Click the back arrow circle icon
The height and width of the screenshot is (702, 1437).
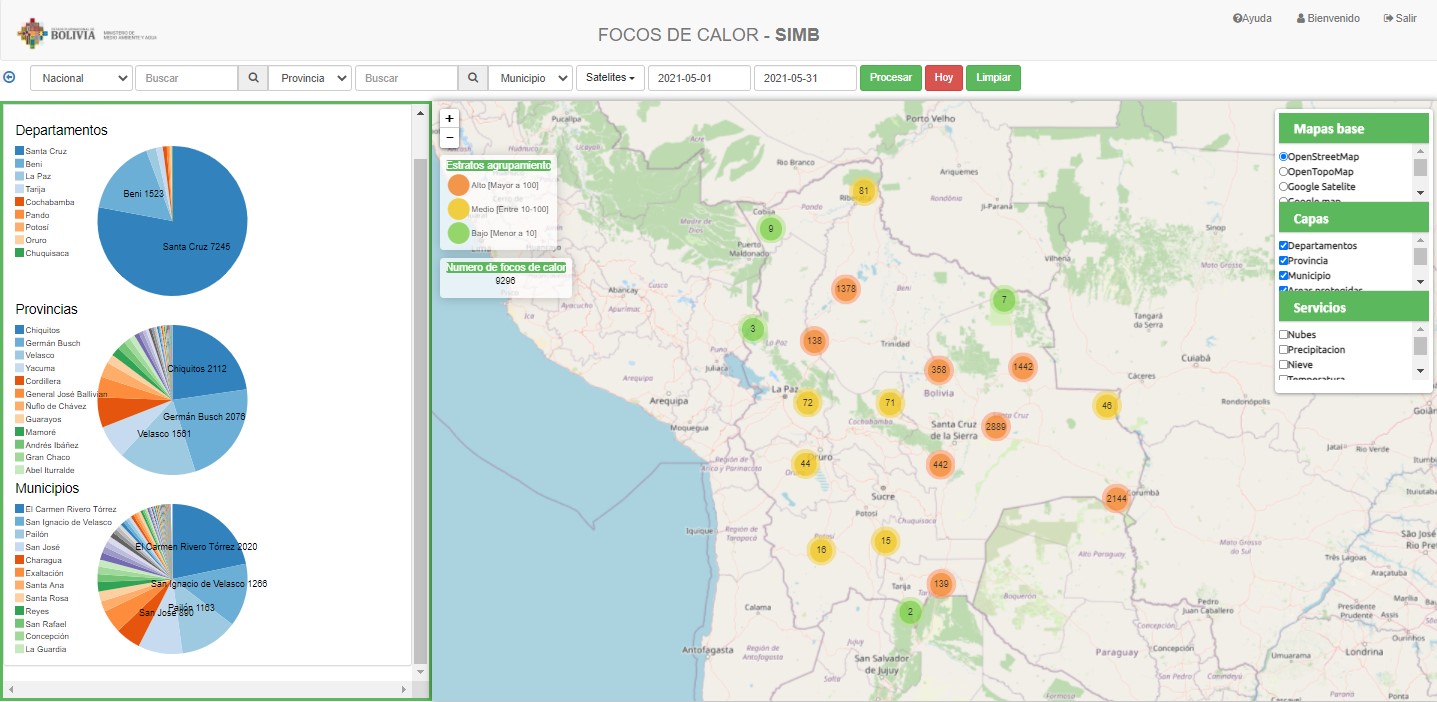click(x=10, y=78)
